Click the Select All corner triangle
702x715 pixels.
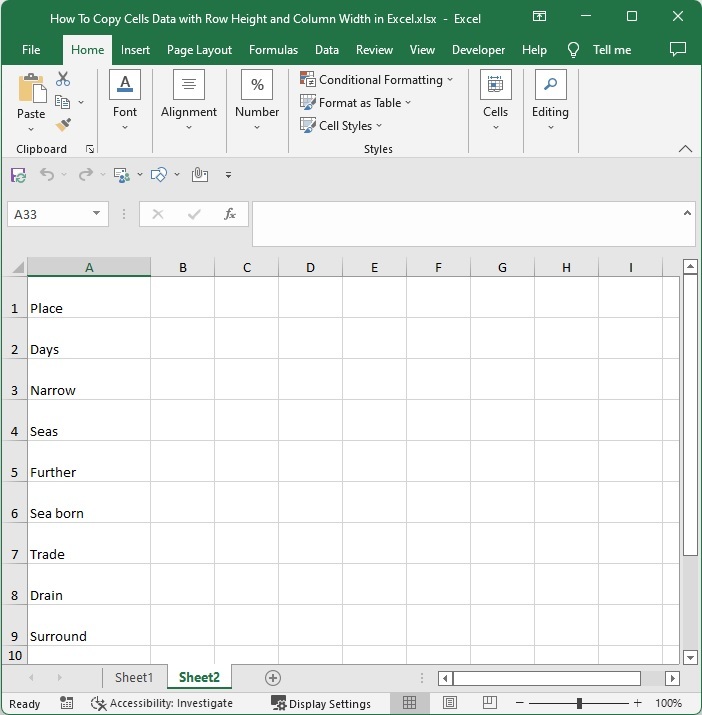tap(18, 267)
